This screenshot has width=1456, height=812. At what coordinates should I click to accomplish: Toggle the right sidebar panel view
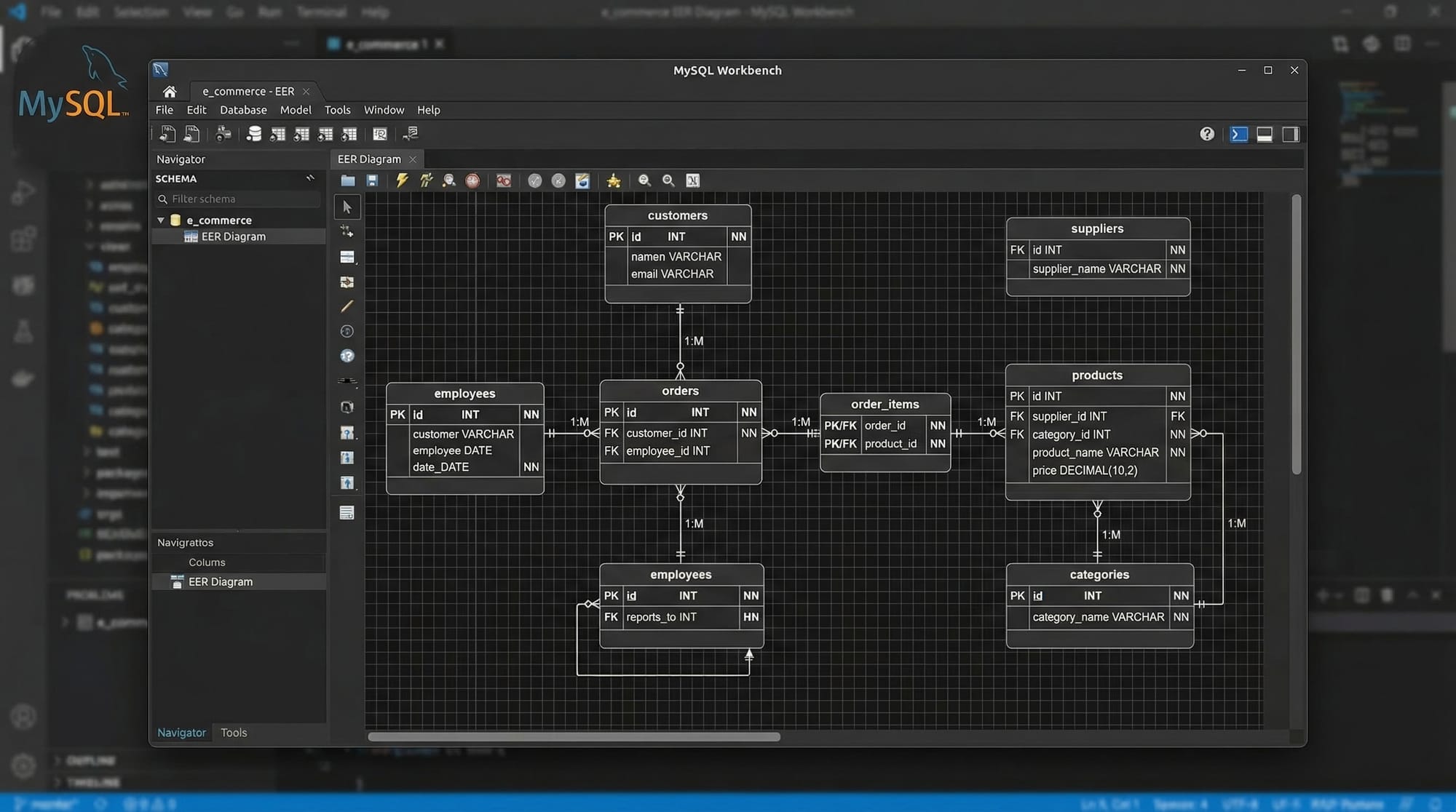pos(1291,135)
